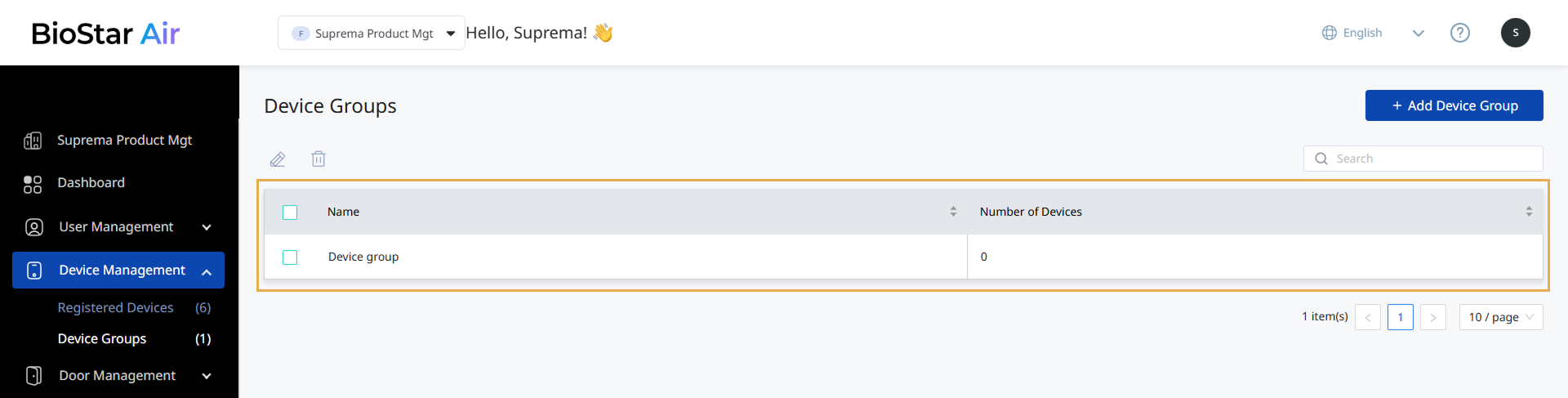Check the Device group row checkbox
The width and height of the screenshot is (1568, 398).
pos(290,257)
